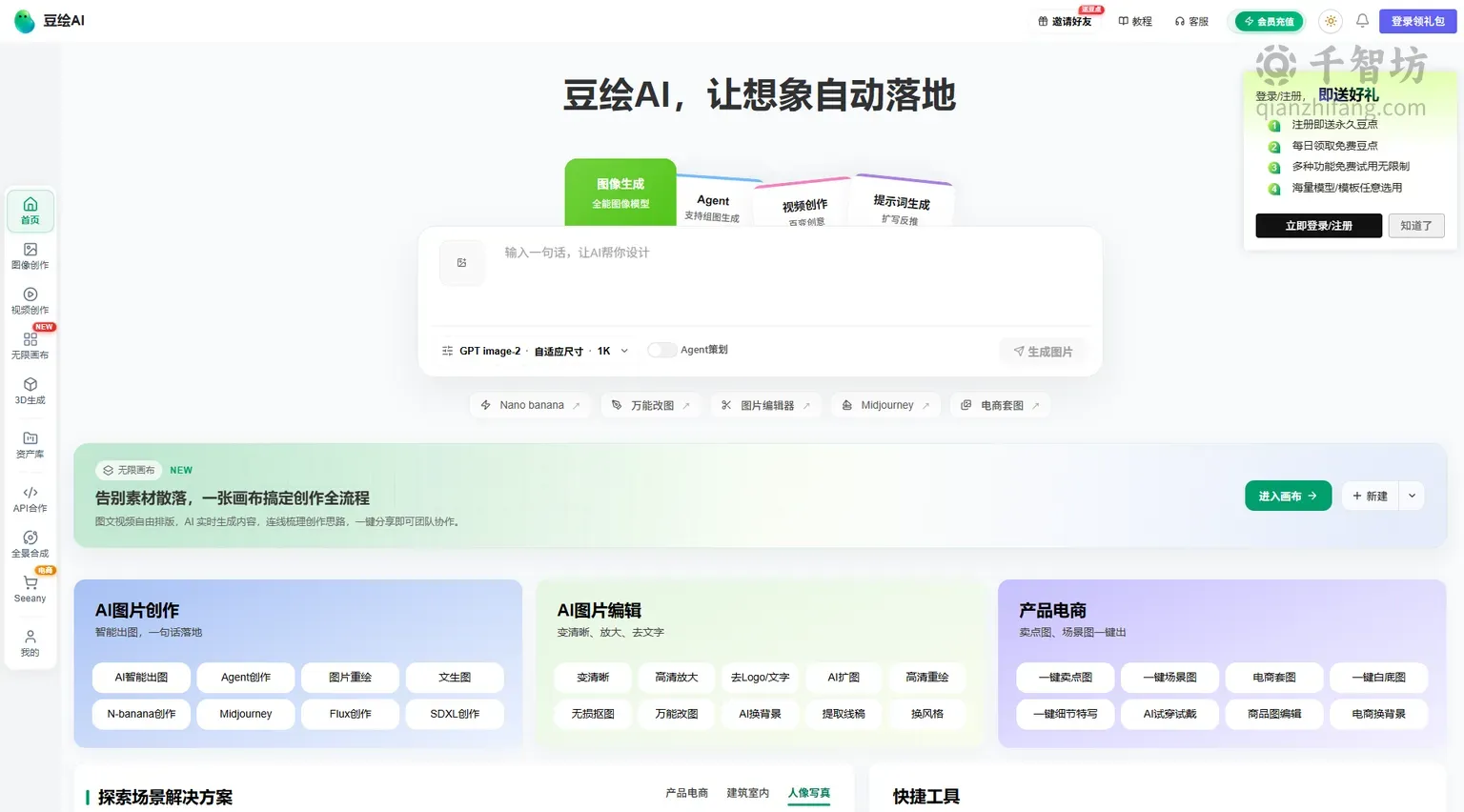The height and width of the screenshot is (812, 1464).
Task: Click 一键卖点图 button
Action: click(x=1066, y=678)
